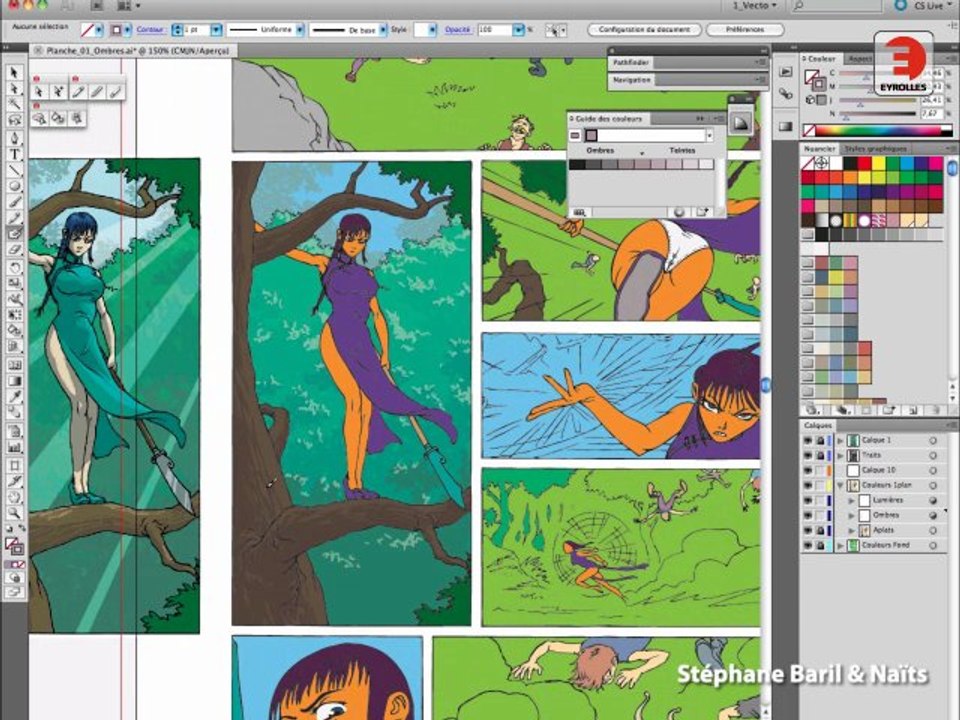Screen dimensions: 960x720
Task: Click Configuration du document button
Action: (644, 29)
